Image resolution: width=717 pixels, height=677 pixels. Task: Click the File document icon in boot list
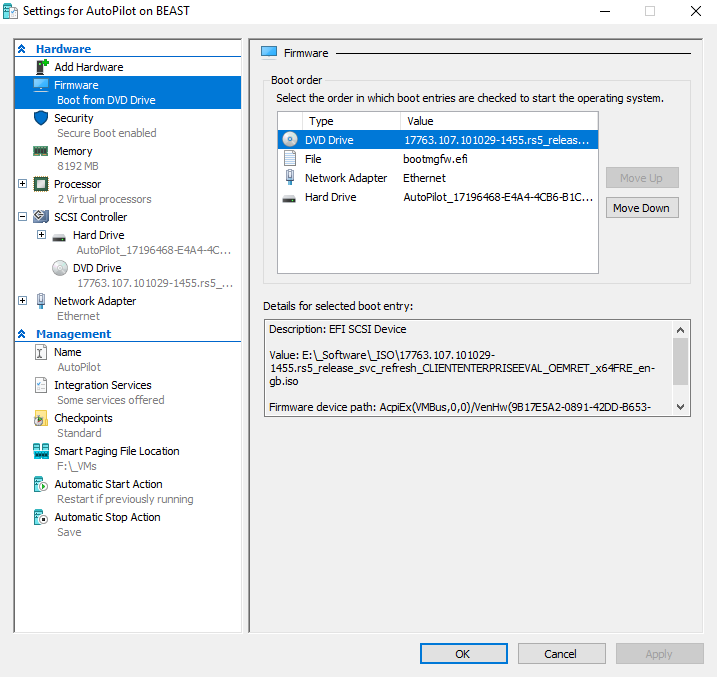click(x=290, y=159)
